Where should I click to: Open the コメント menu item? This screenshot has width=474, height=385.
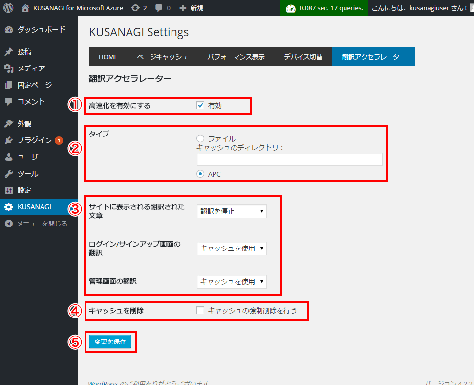point(31,102)
